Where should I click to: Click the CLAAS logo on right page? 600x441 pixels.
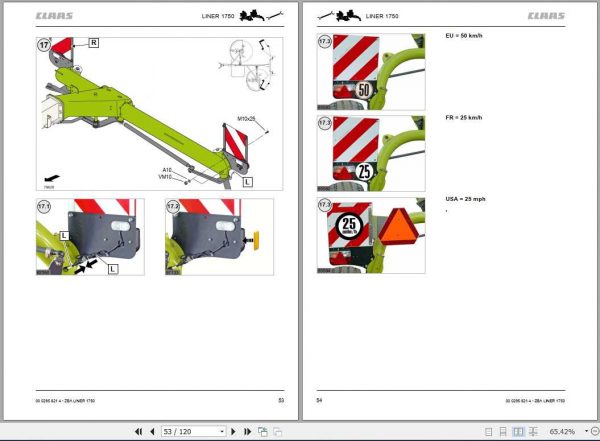546,16
